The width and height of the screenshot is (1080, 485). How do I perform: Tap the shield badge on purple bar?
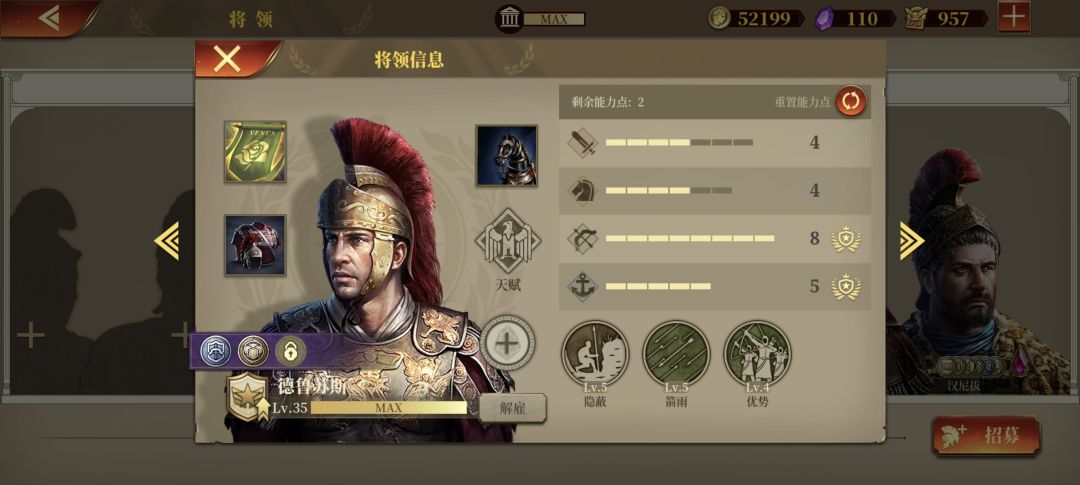[216, 351]
